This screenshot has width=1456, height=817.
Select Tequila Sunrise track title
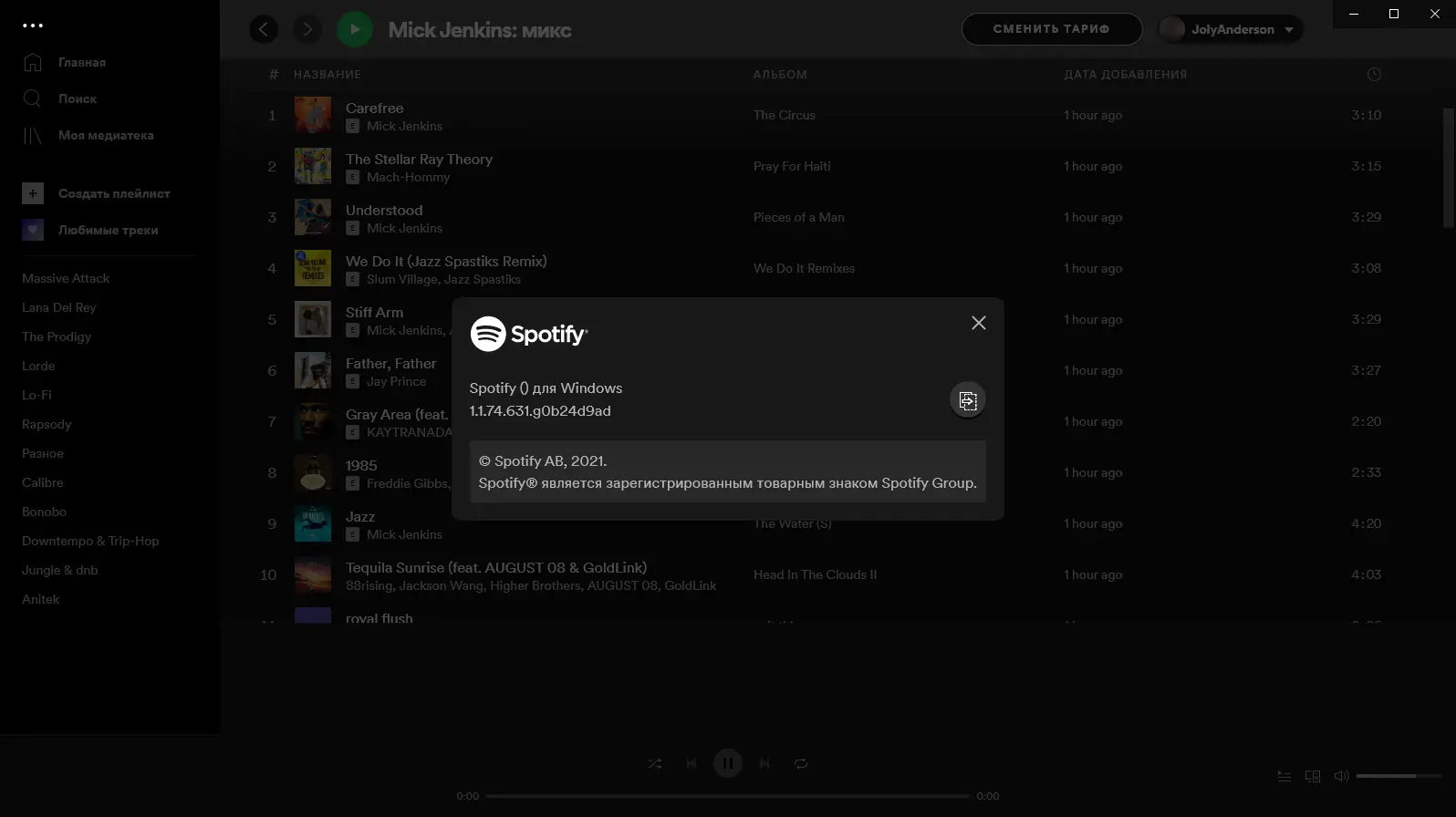(496, 567)
